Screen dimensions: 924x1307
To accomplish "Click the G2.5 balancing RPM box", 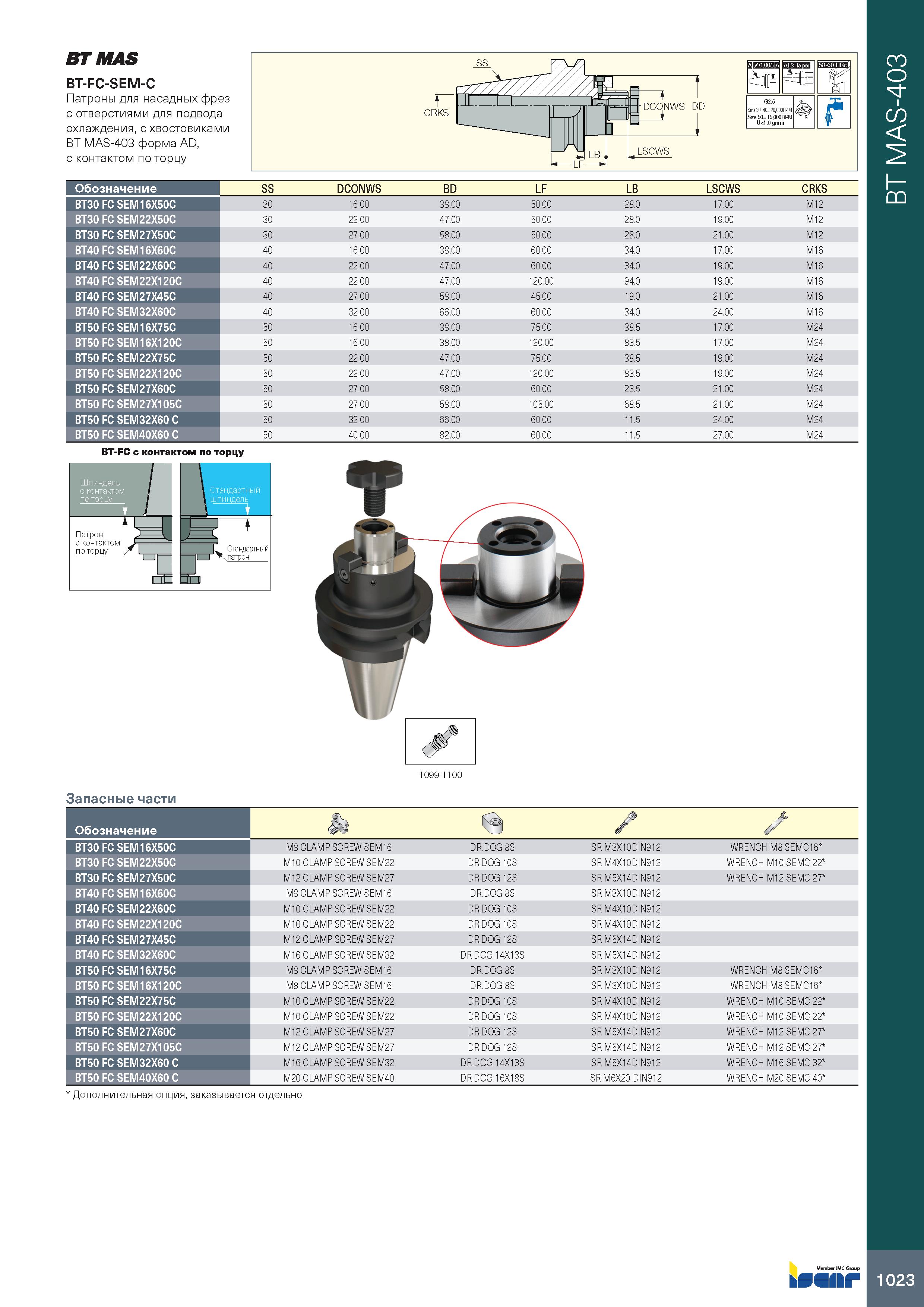I will [770, 111].
